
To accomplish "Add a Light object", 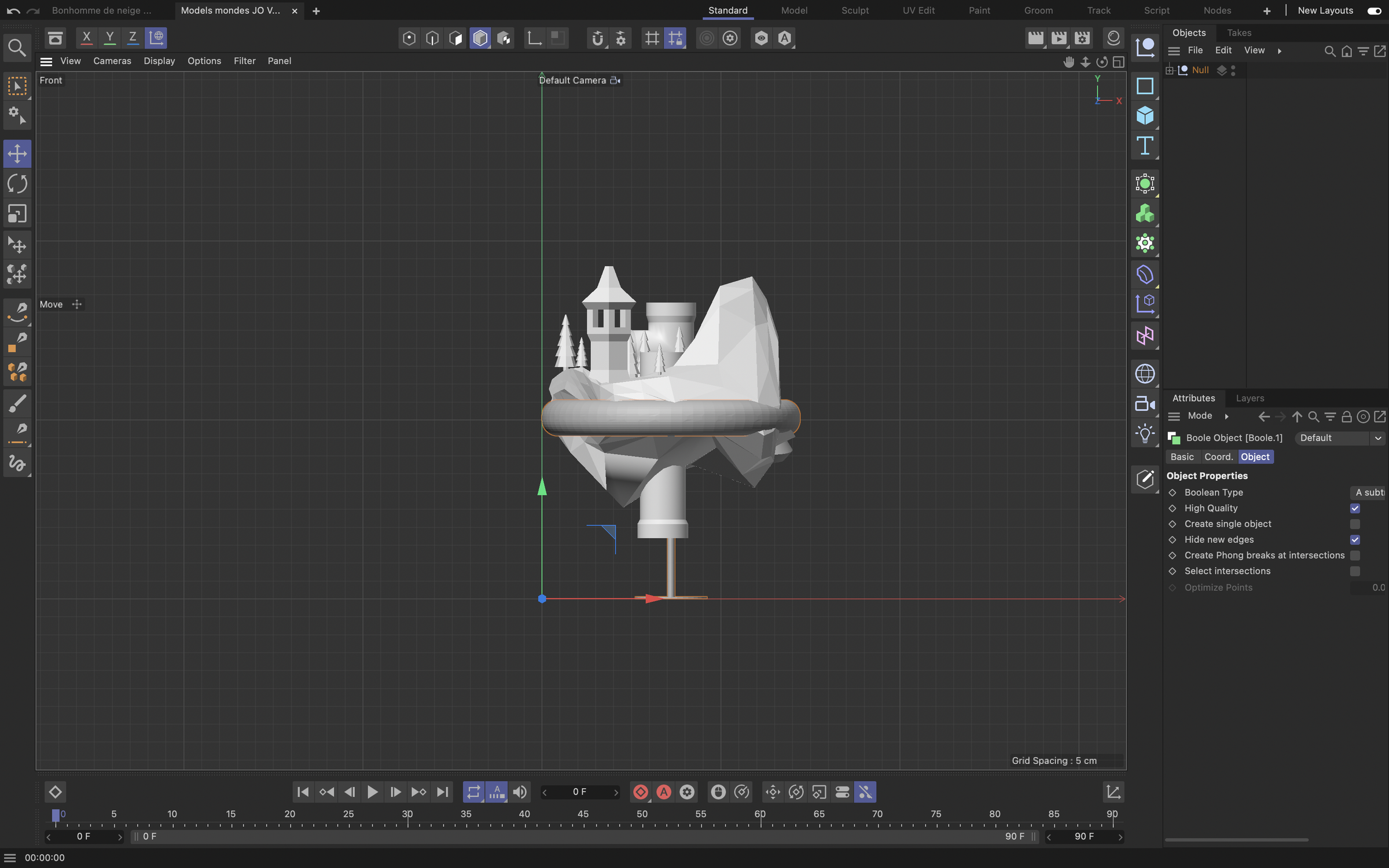I will (x=1145, y=433).
